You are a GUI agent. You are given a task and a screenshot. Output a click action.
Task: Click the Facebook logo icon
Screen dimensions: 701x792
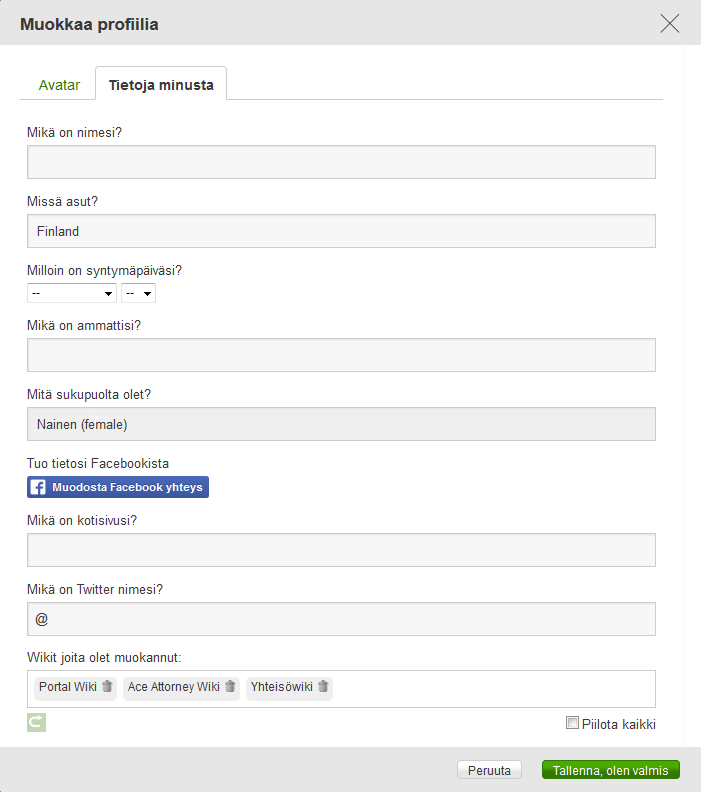pyautogui.click(x=38, y=487)
